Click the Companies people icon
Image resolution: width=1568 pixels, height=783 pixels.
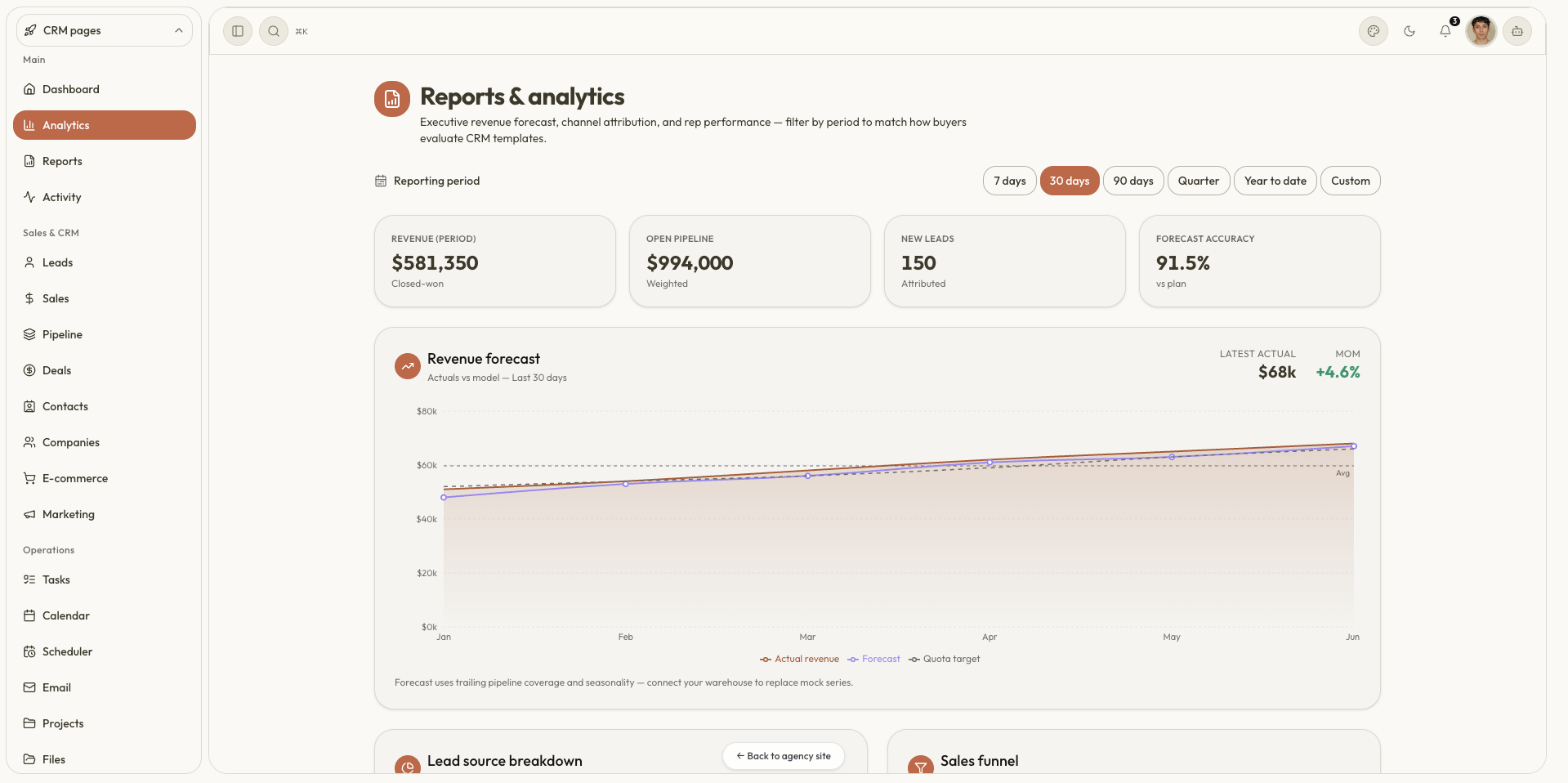[29, 442]
